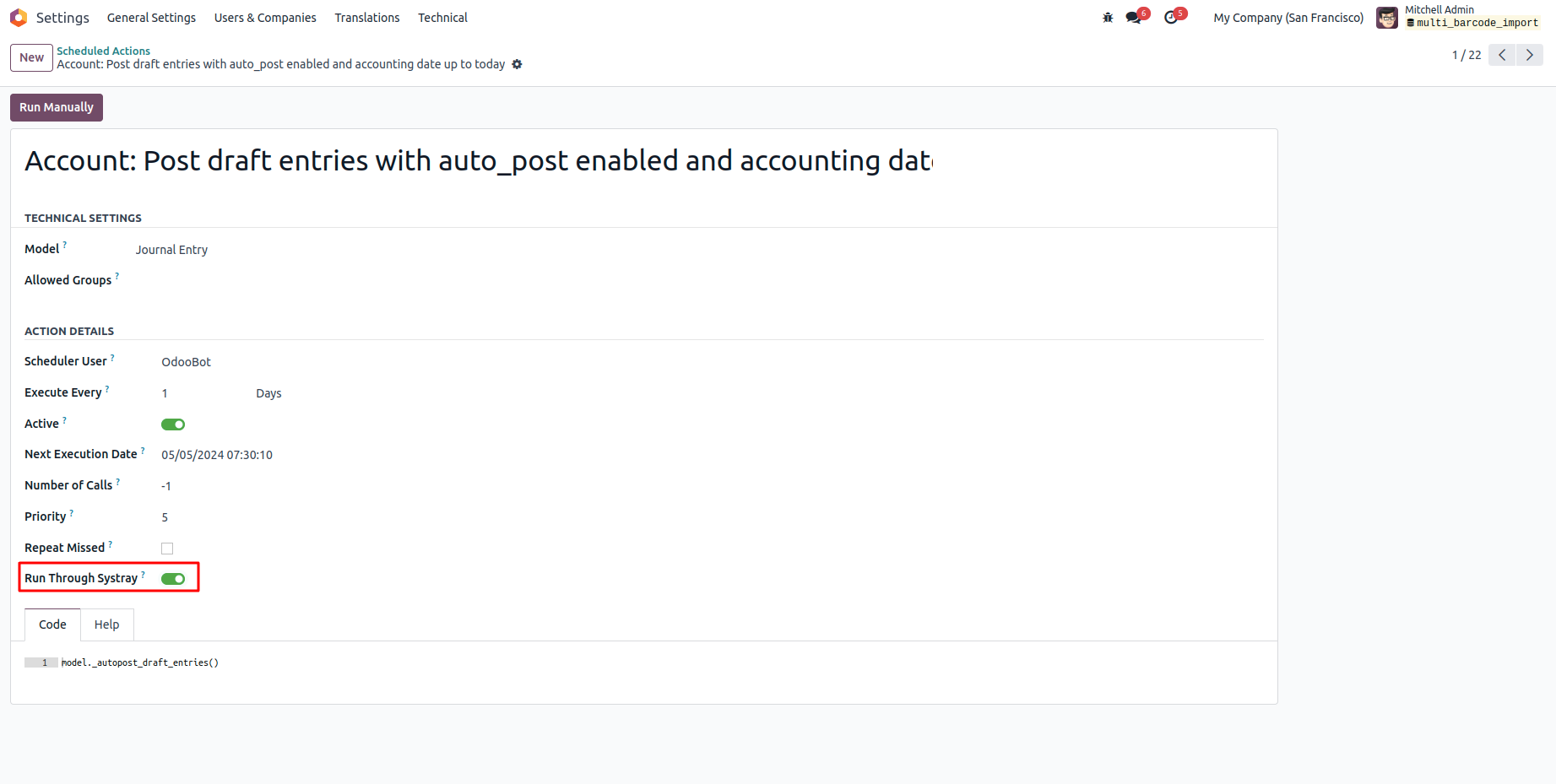Viewport: 1556px width, 784px height.
Task: Go to next record arrow
Action: [x=1530, y=55]
